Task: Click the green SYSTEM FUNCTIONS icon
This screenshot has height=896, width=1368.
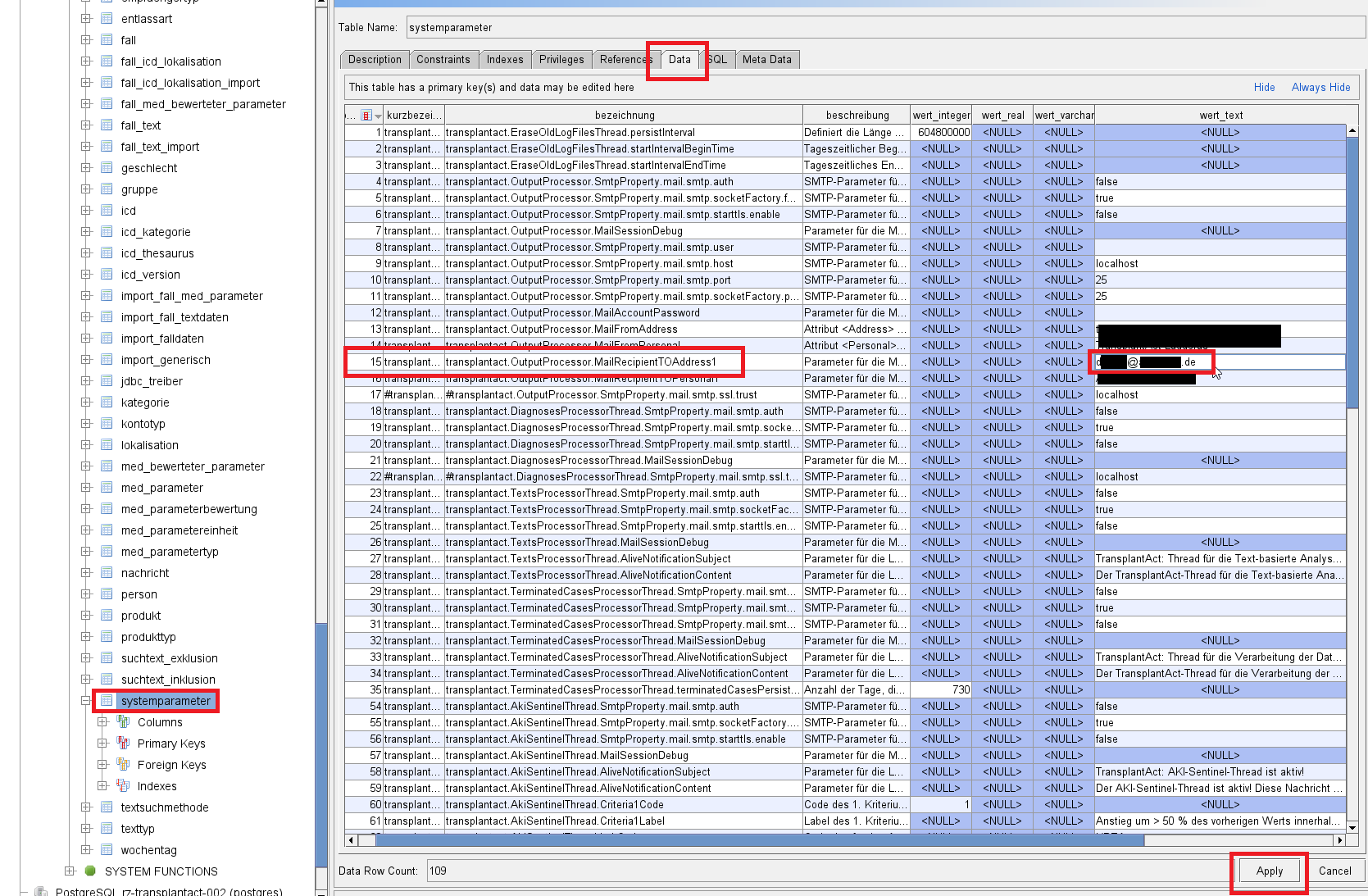Action: pos(90,871)
